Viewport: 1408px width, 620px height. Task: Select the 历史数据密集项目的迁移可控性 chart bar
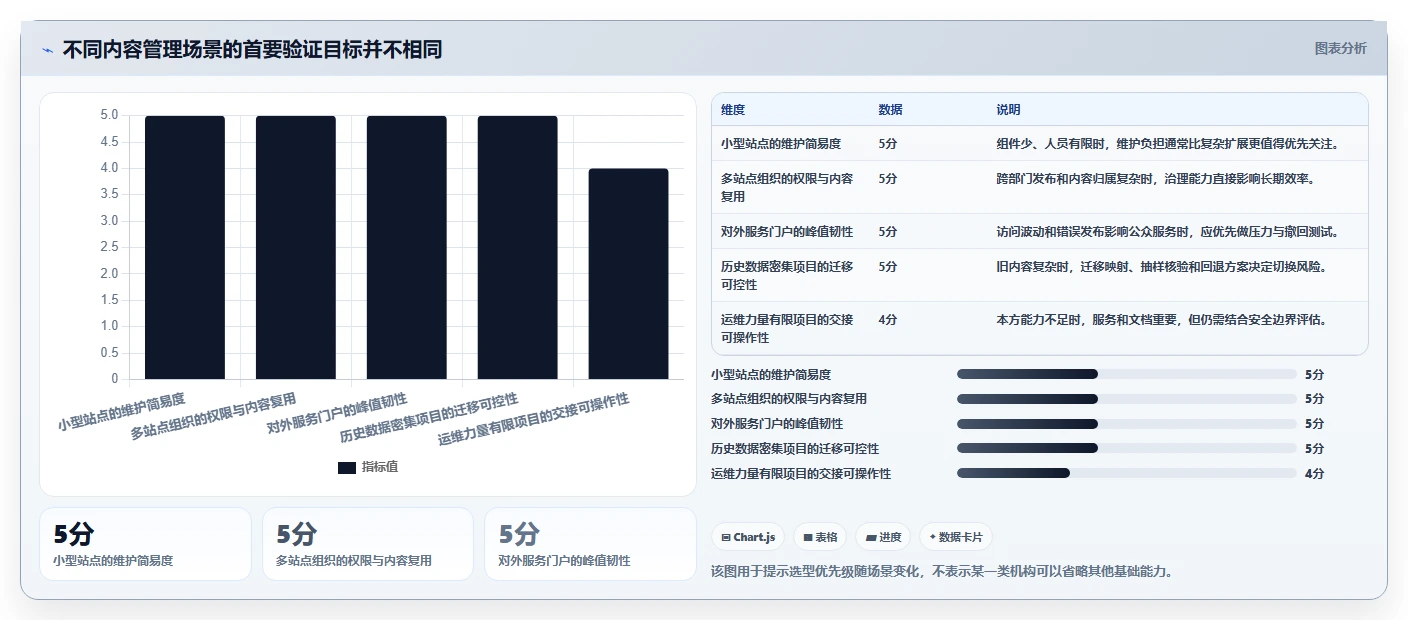point(518,247)
